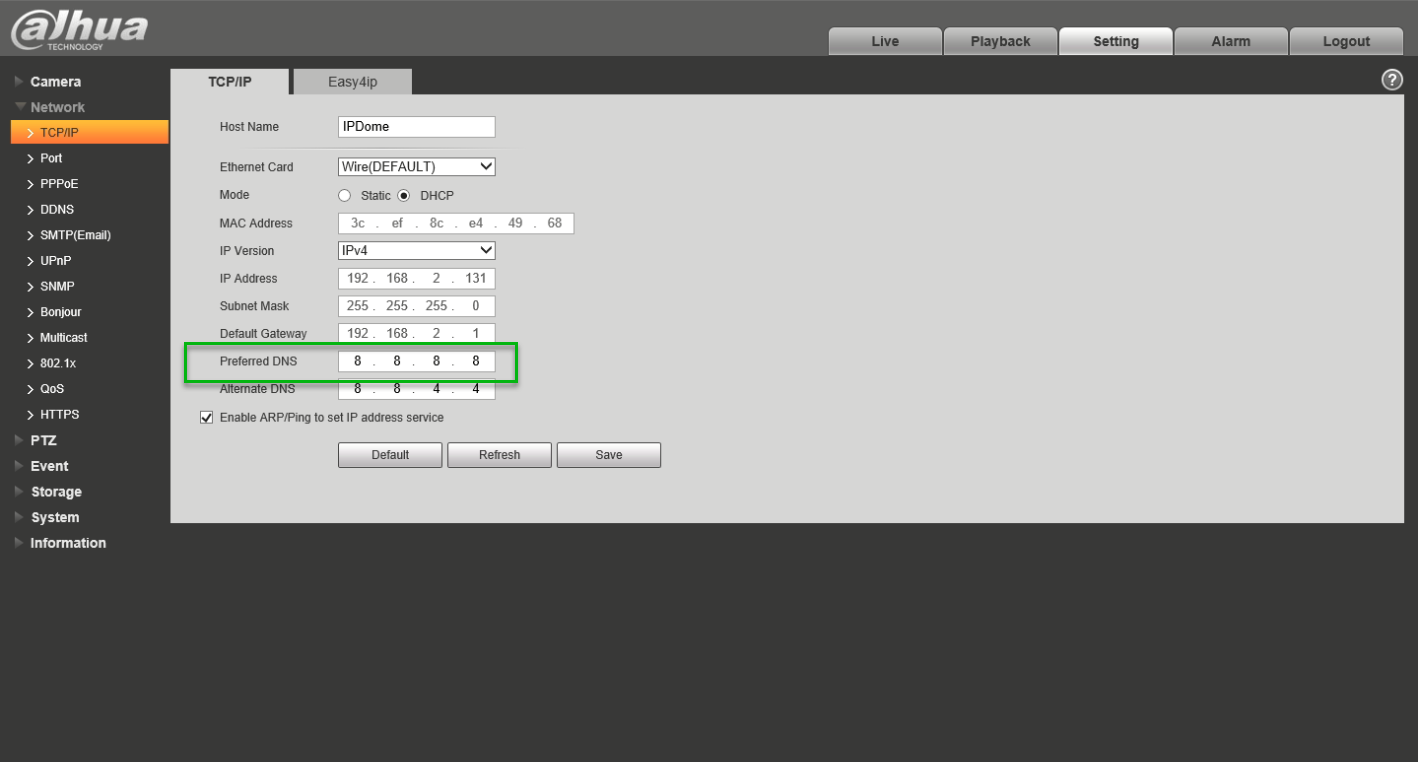The image size is (1418, 762).
Task: Save the TCP/IP settings
Action: pos(608,455)
